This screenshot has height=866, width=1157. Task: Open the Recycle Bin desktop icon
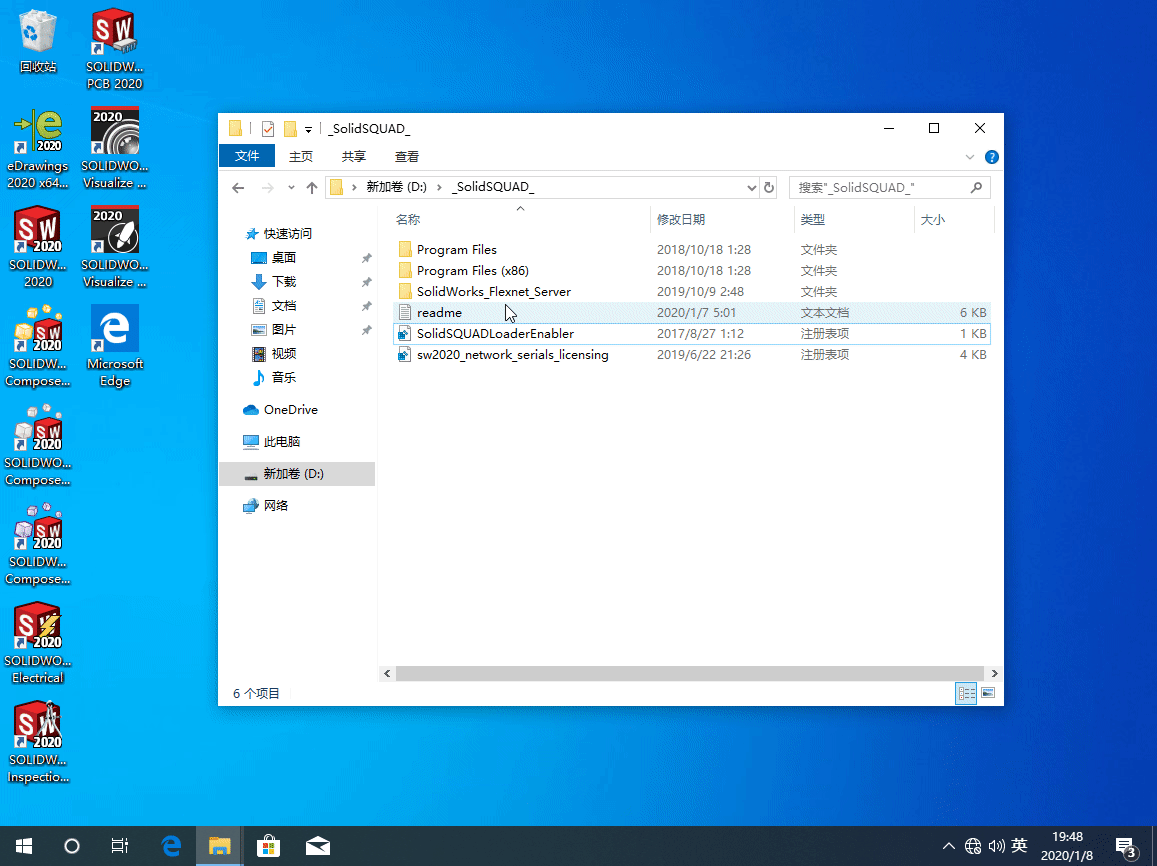[38, 42]
